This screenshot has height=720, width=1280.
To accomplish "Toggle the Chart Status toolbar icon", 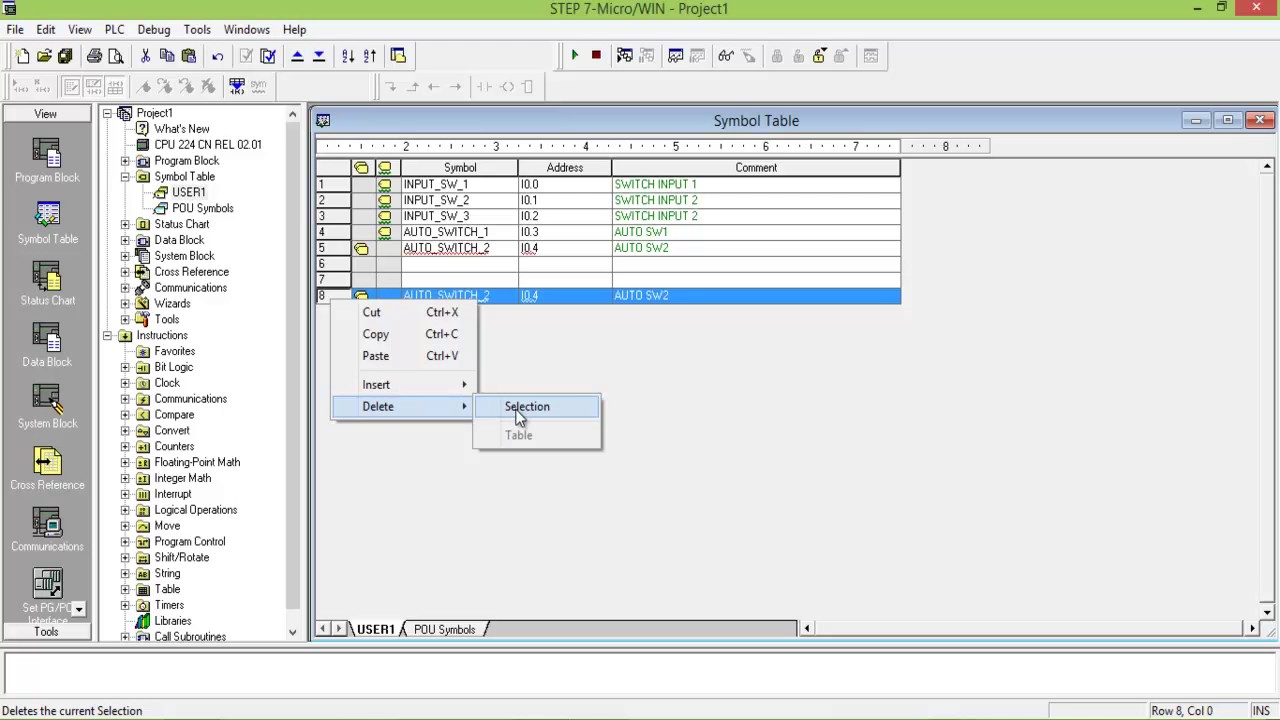I will coord(676,56).
